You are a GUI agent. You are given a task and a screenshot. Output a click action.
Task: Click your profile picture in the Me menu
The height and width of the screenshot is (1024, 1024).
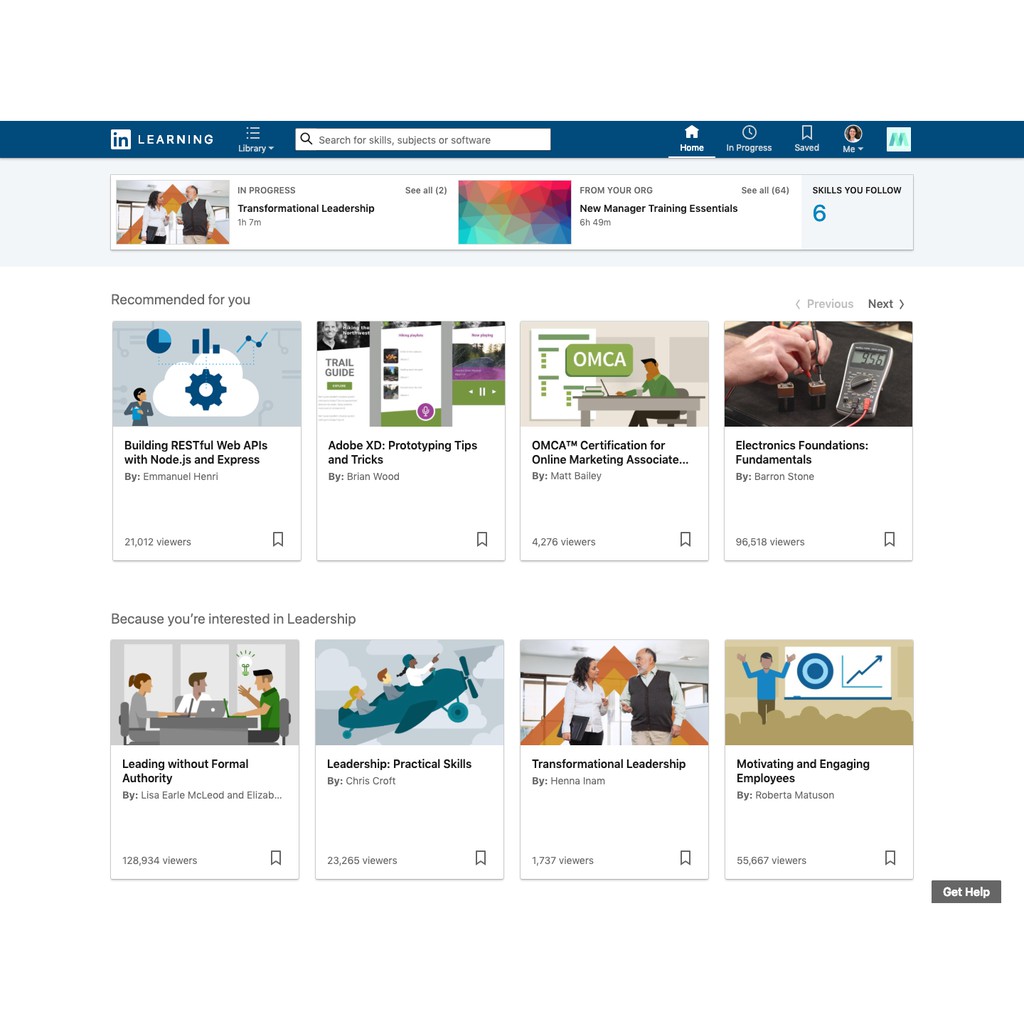(x=852, y=132)
